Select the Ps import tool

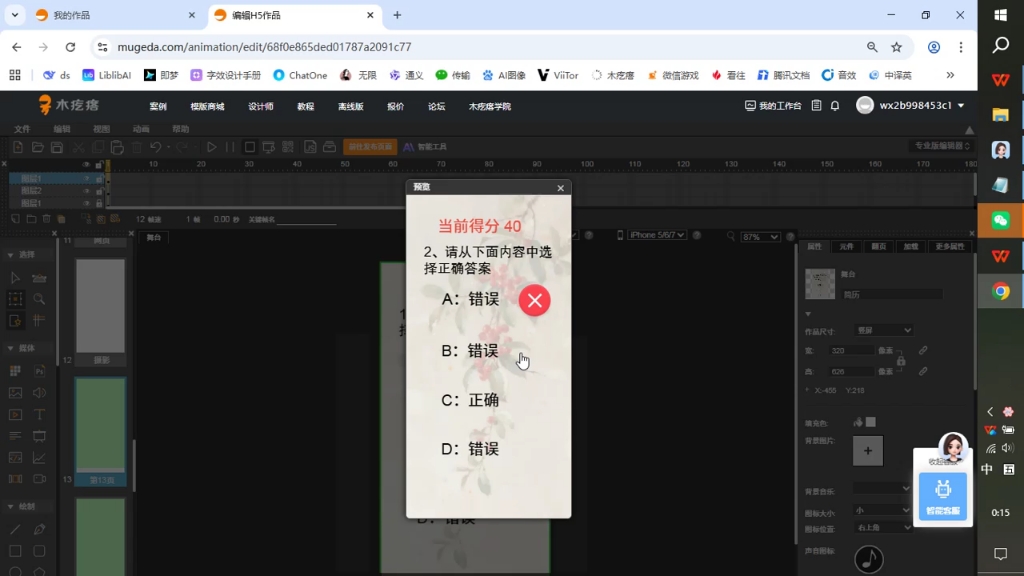39,371
